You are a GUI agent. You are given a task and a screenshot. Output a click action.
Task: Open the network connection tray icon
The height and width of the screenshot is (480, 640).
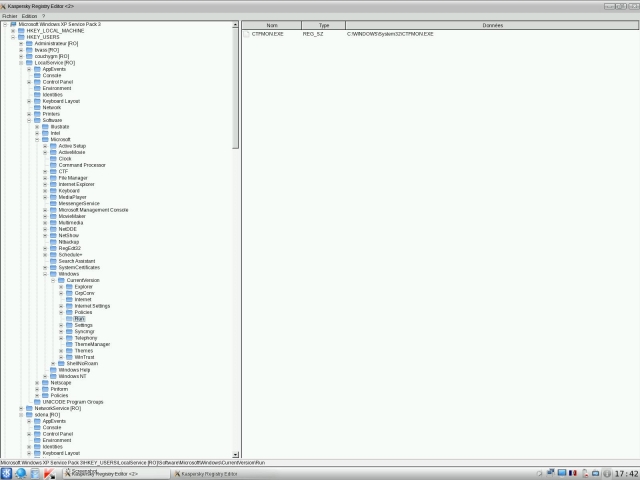(x=550, y=473)
